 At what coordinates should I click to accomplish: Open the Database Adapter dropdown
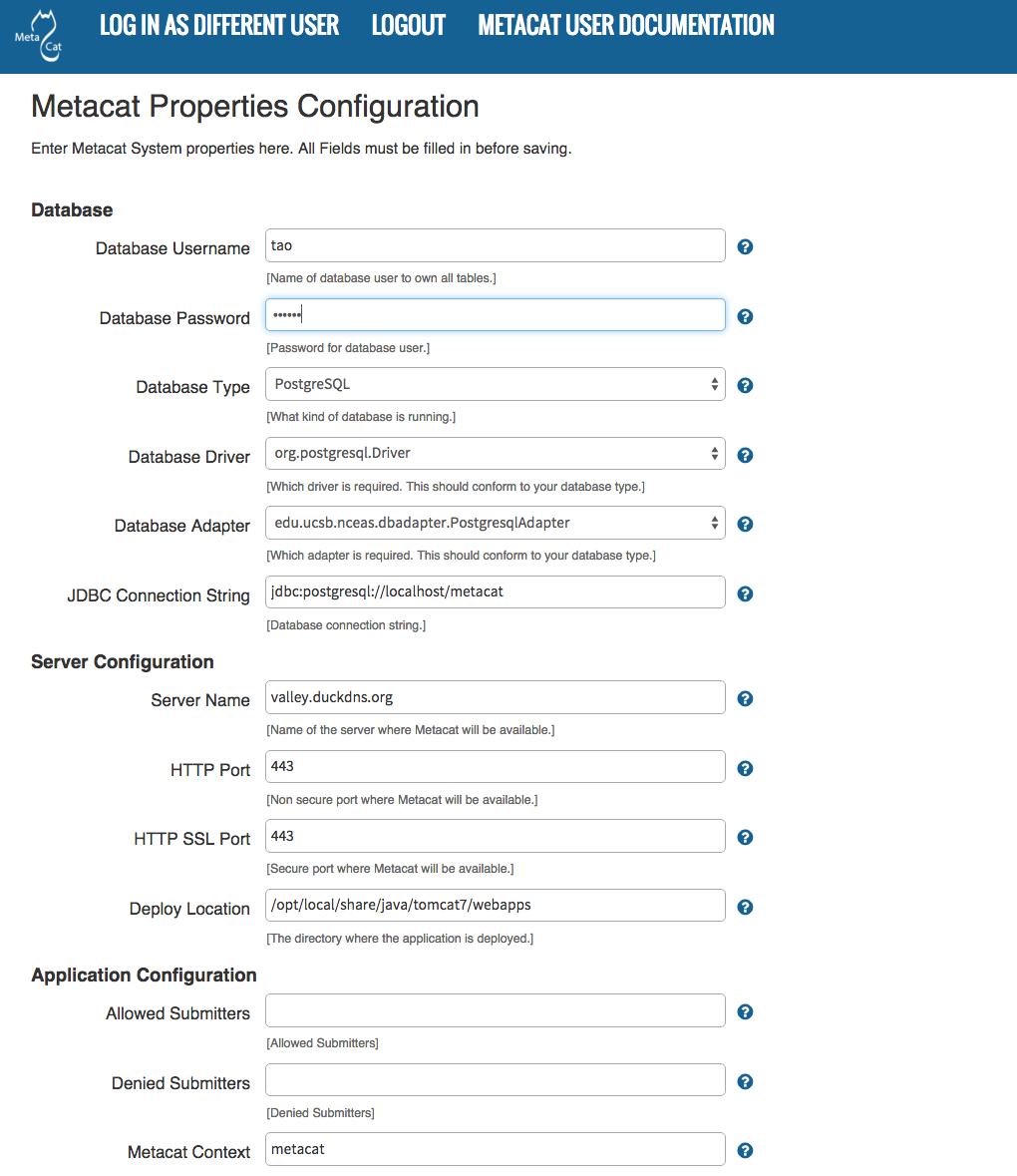click(495, 524)
